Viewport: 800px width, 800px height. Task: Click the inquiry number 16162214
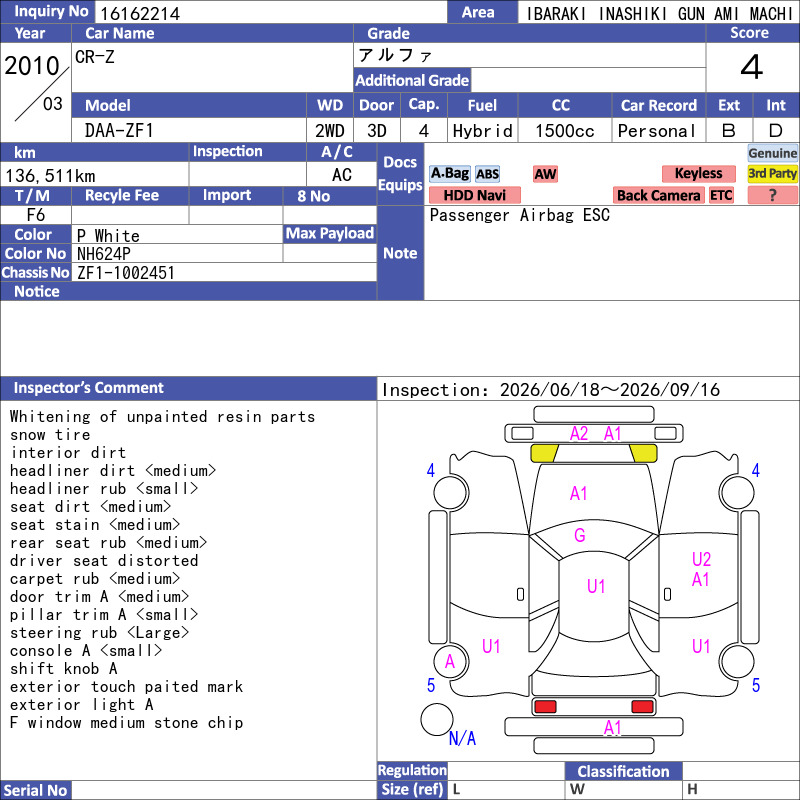coord(140,13)
